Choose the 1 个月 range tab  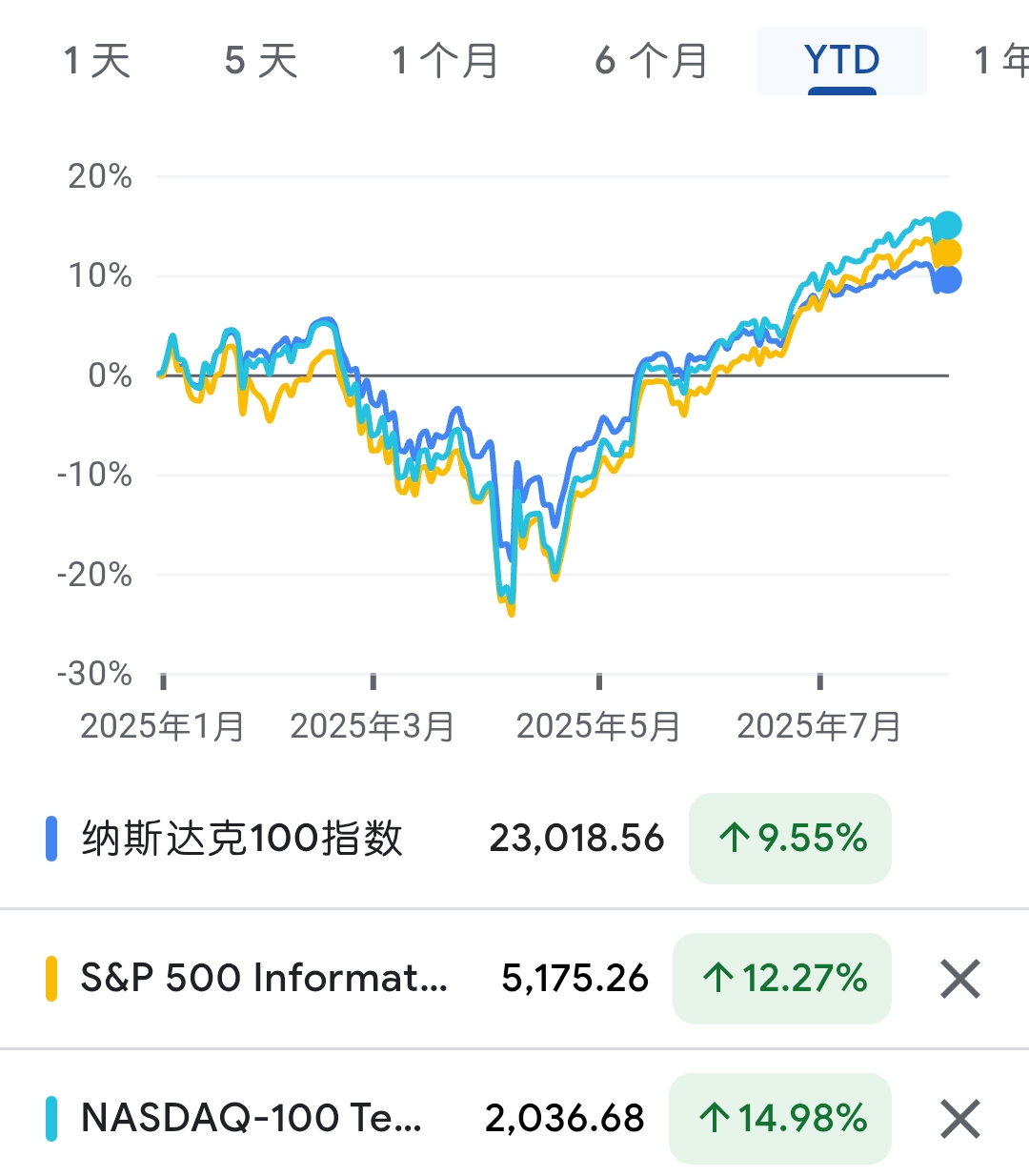[x=445, y=61]
